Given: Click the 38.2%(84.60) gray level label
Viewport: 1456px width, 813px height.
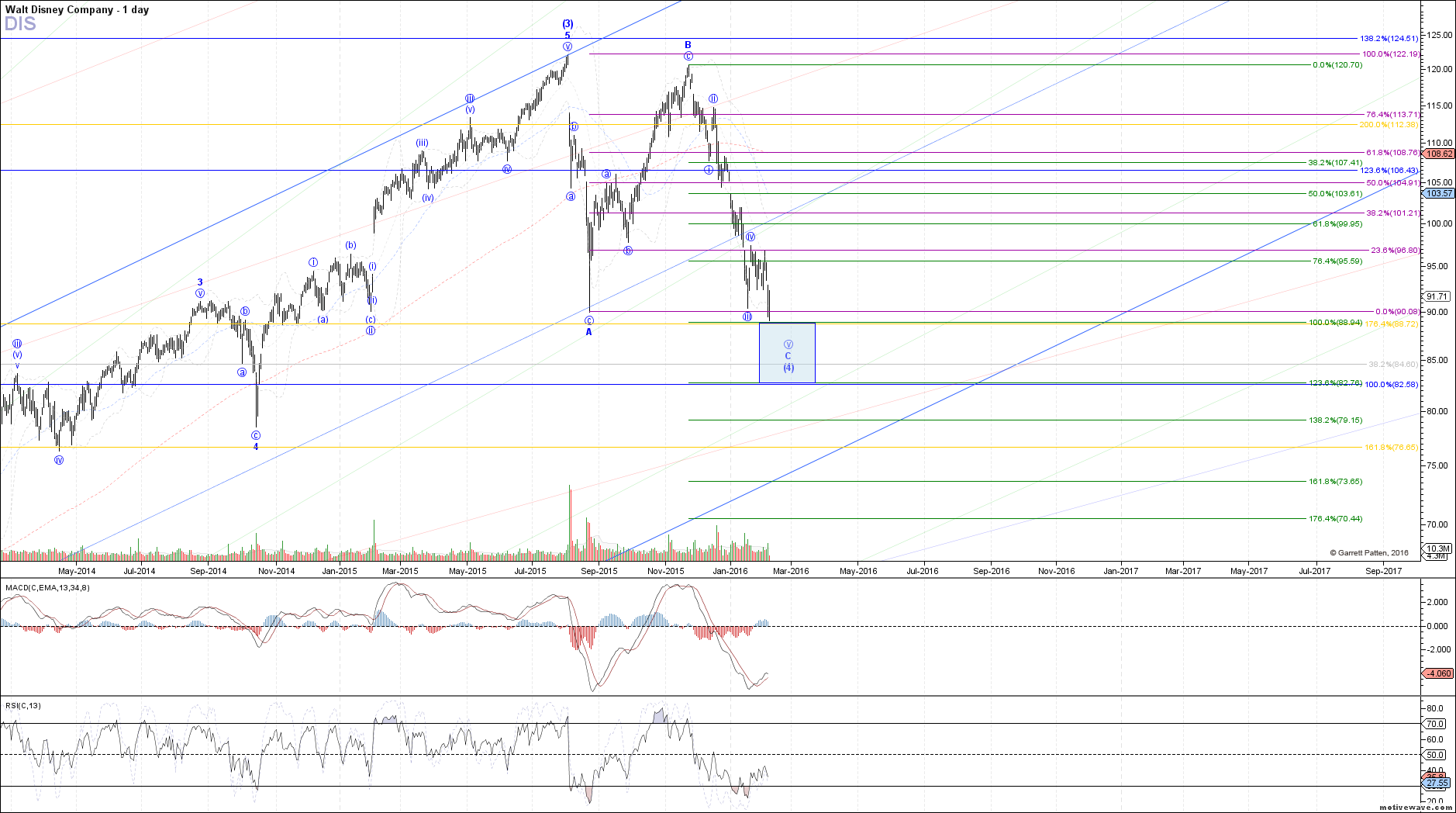Looking at the screenshot, I should (1393, 364).
